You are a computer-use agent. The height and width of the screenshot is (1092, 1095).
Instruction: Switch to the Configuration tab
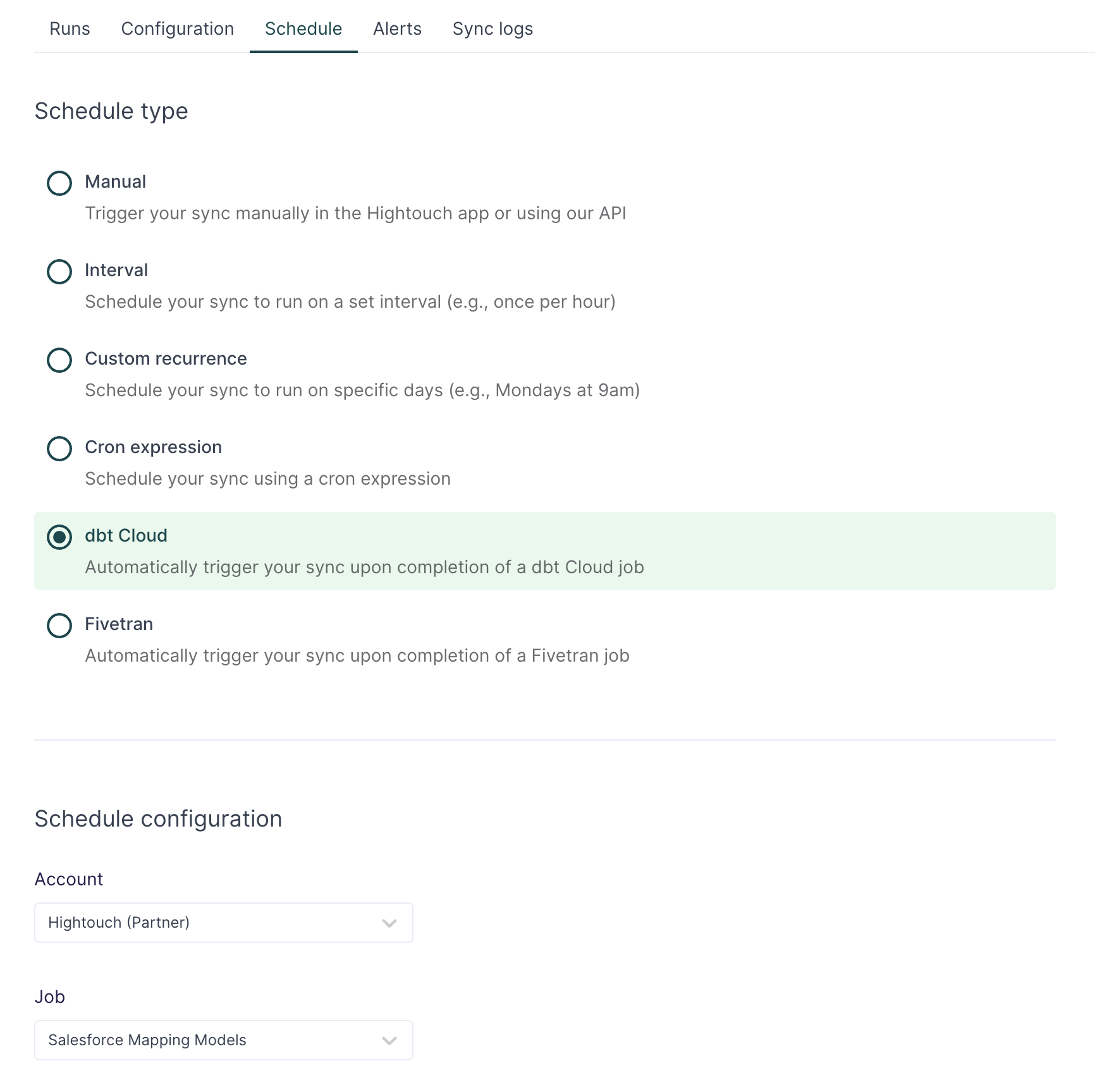(x=178, y=29)
